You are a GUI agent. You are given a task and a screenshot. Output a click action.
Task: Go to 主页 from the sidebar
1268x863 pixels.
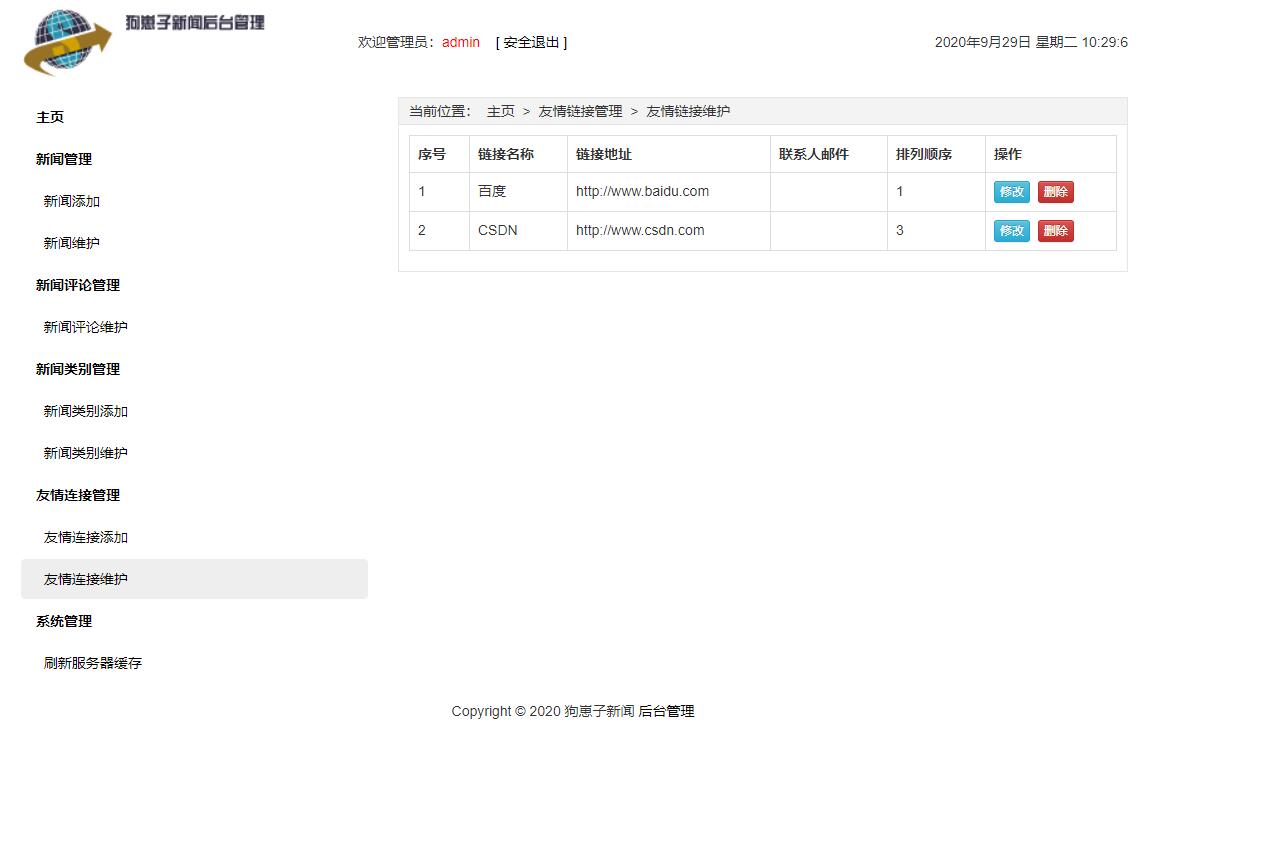(50, 117)
